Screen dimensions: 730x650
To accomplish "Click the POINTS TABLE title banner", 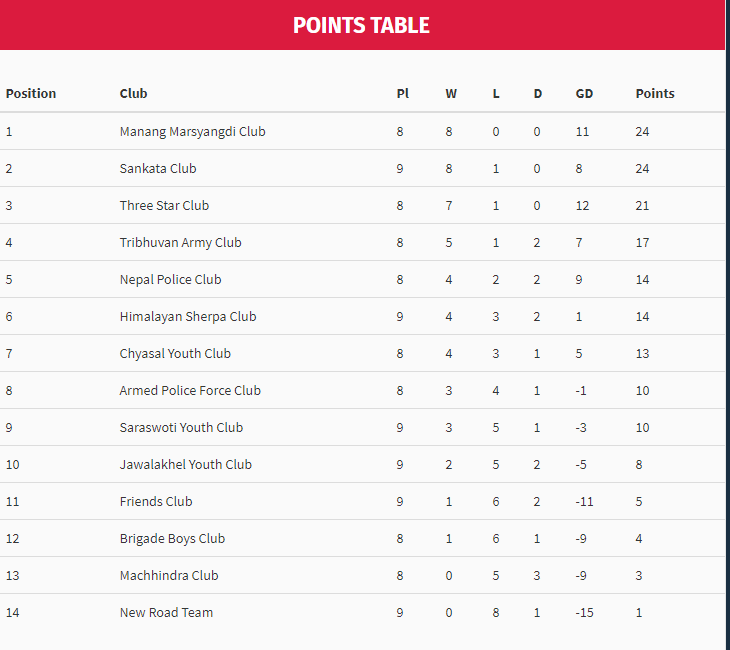I will click(361, 25).
